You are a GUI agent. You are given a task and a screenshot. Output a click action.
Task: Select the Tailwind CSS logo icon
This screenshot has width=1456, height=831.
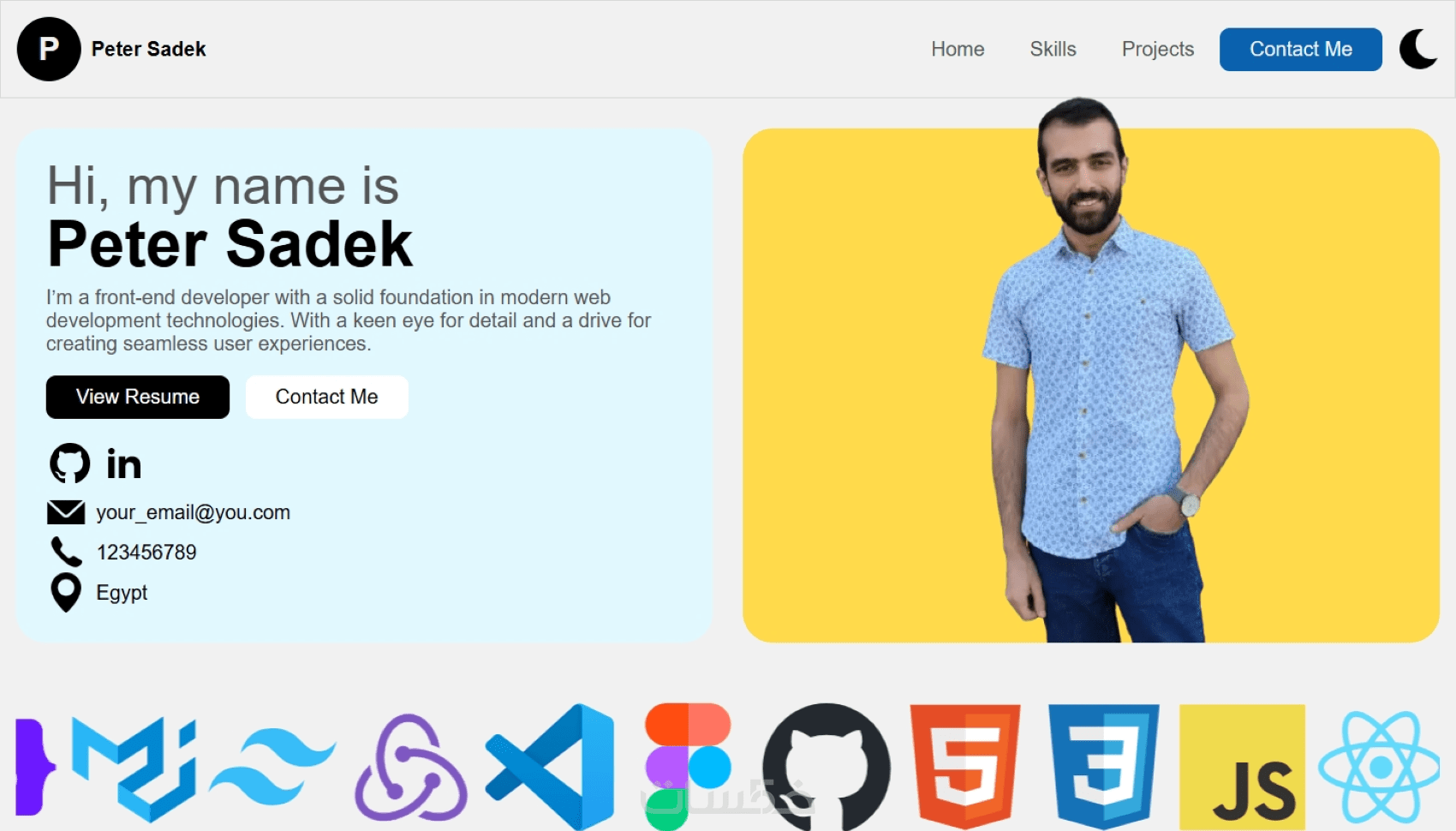272,767
